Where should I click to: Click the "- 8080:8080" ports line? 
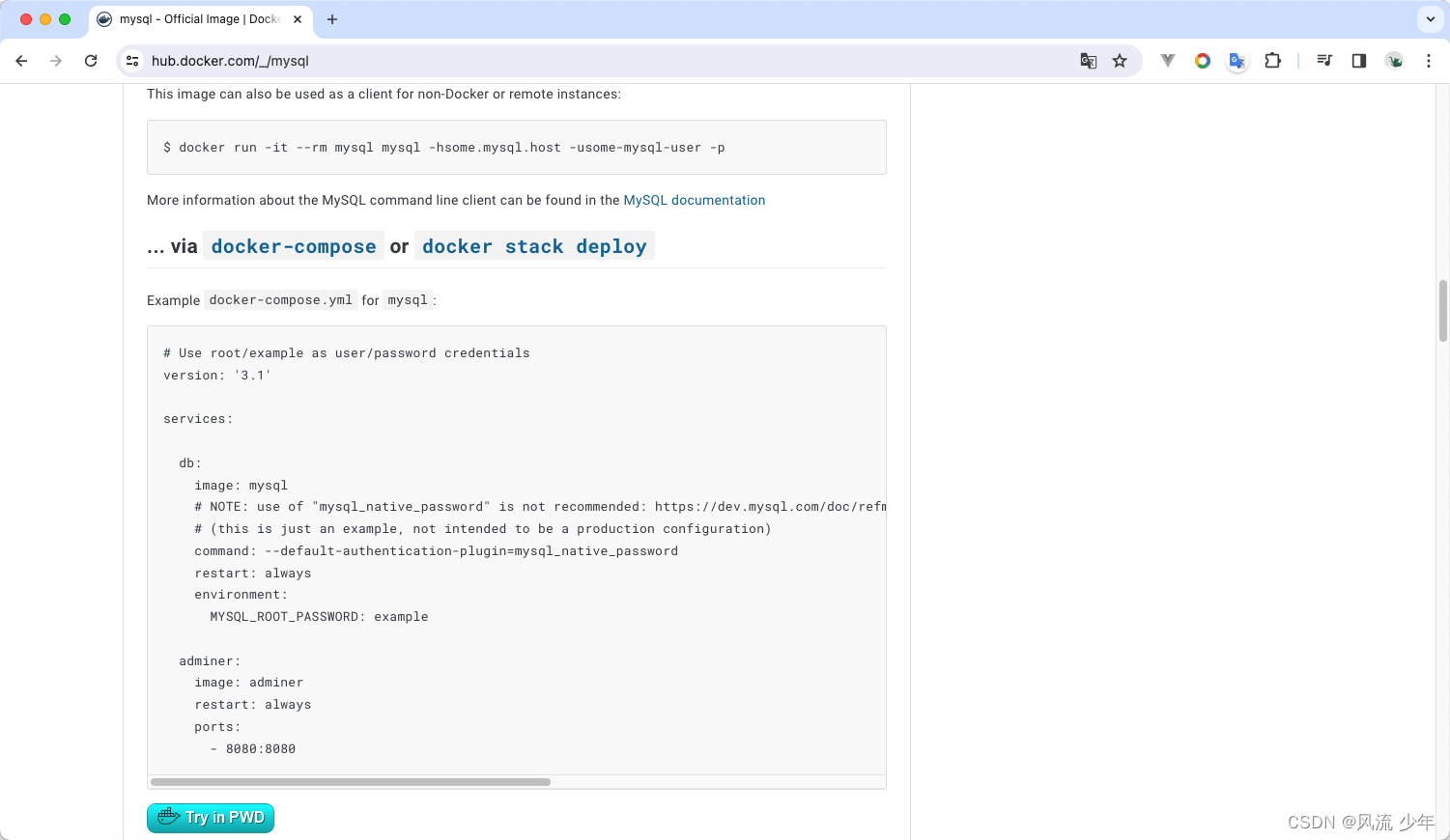click(x=253, y=749)
